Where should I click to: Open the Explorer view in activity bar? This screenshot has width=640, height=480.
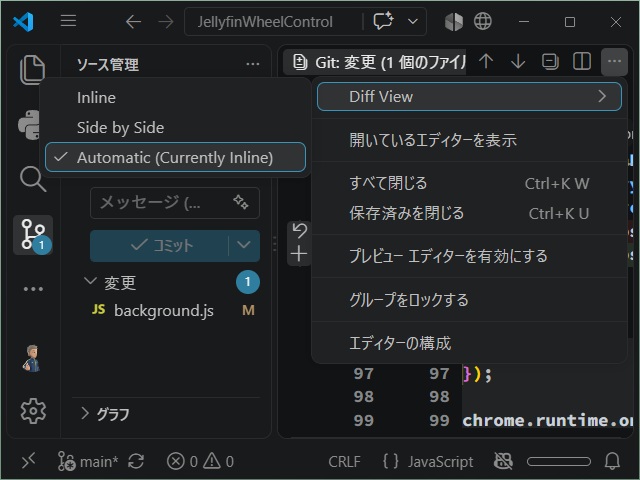click(x=33, y=69)
